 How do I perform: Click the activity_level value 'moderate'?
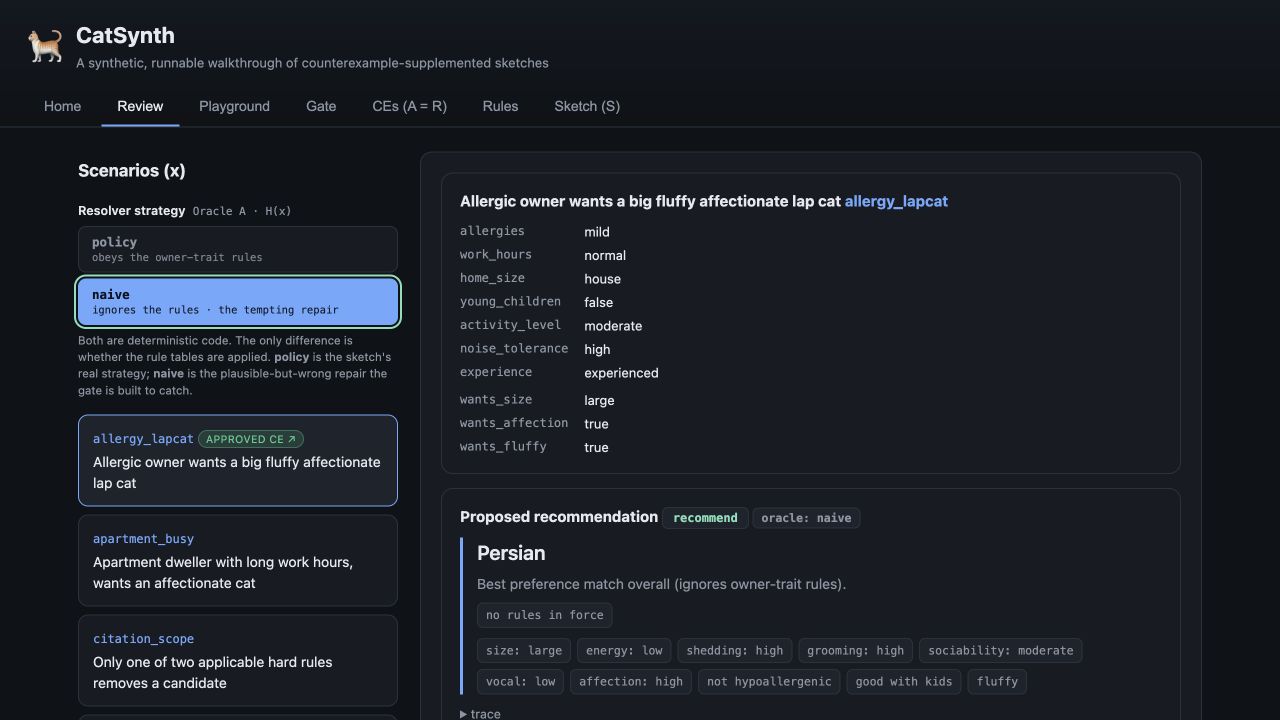(x=613, y=326)
